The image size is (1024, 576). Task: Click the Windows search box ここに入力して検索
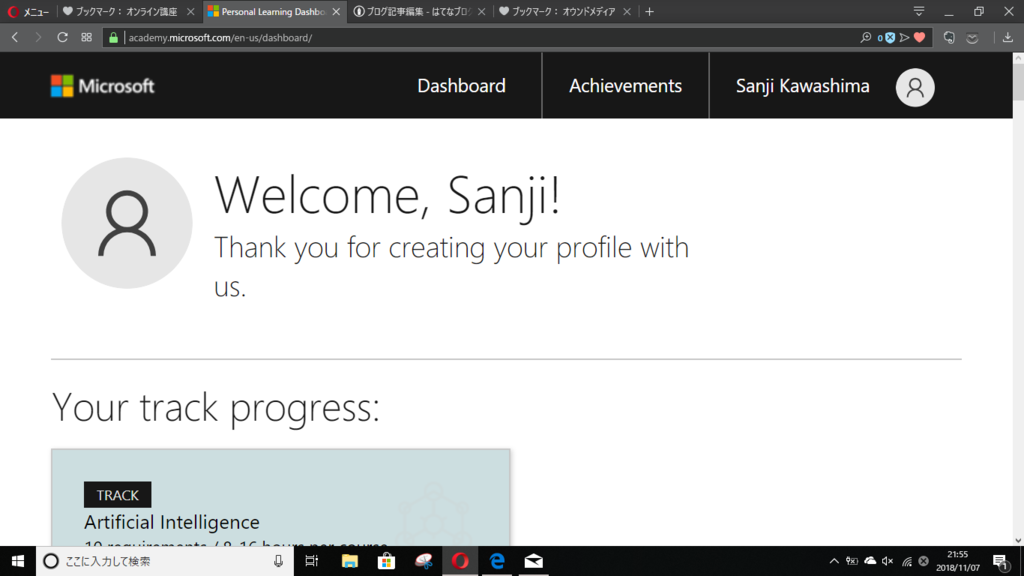pos(163,561)
